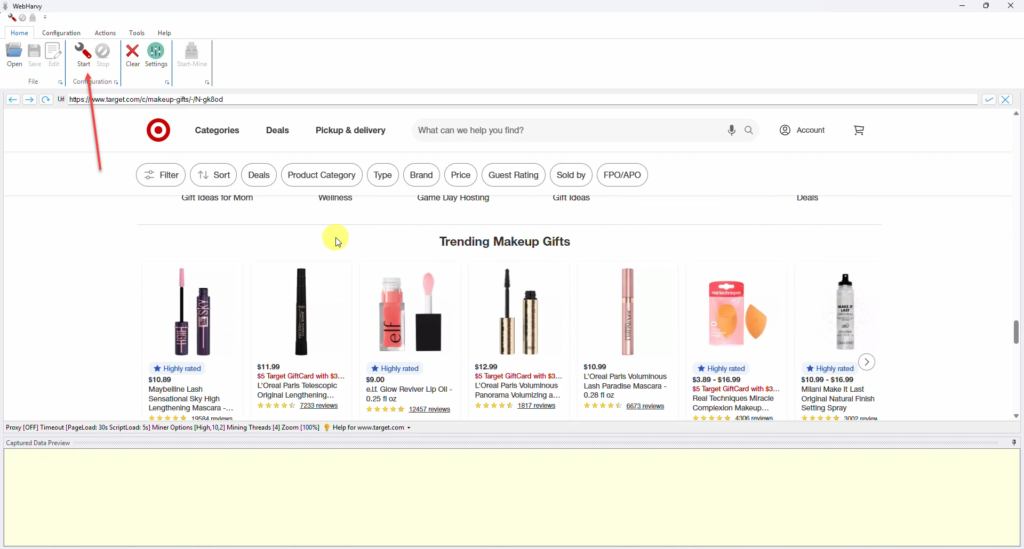Click L'Oreal Voluminous Lash Paradise title
The height and width of the screenshot is (549, 1024).
tap(625, 386)
